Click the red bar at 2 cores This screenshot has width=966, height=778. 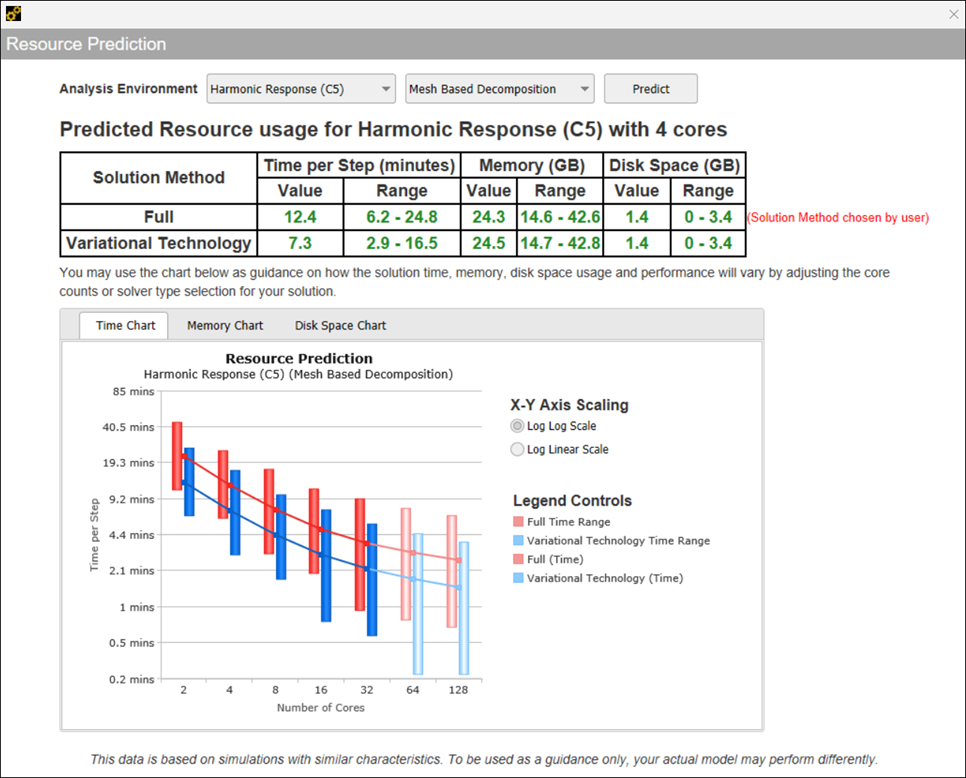[177, 455]
